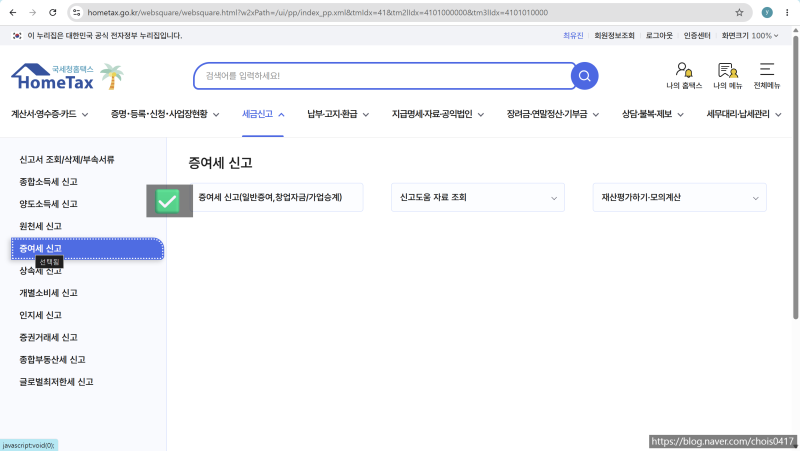Screen dimensions: 800x451
Task: Select 개별소비세 신고 in sidebar
Action: [x=48, y=293]
